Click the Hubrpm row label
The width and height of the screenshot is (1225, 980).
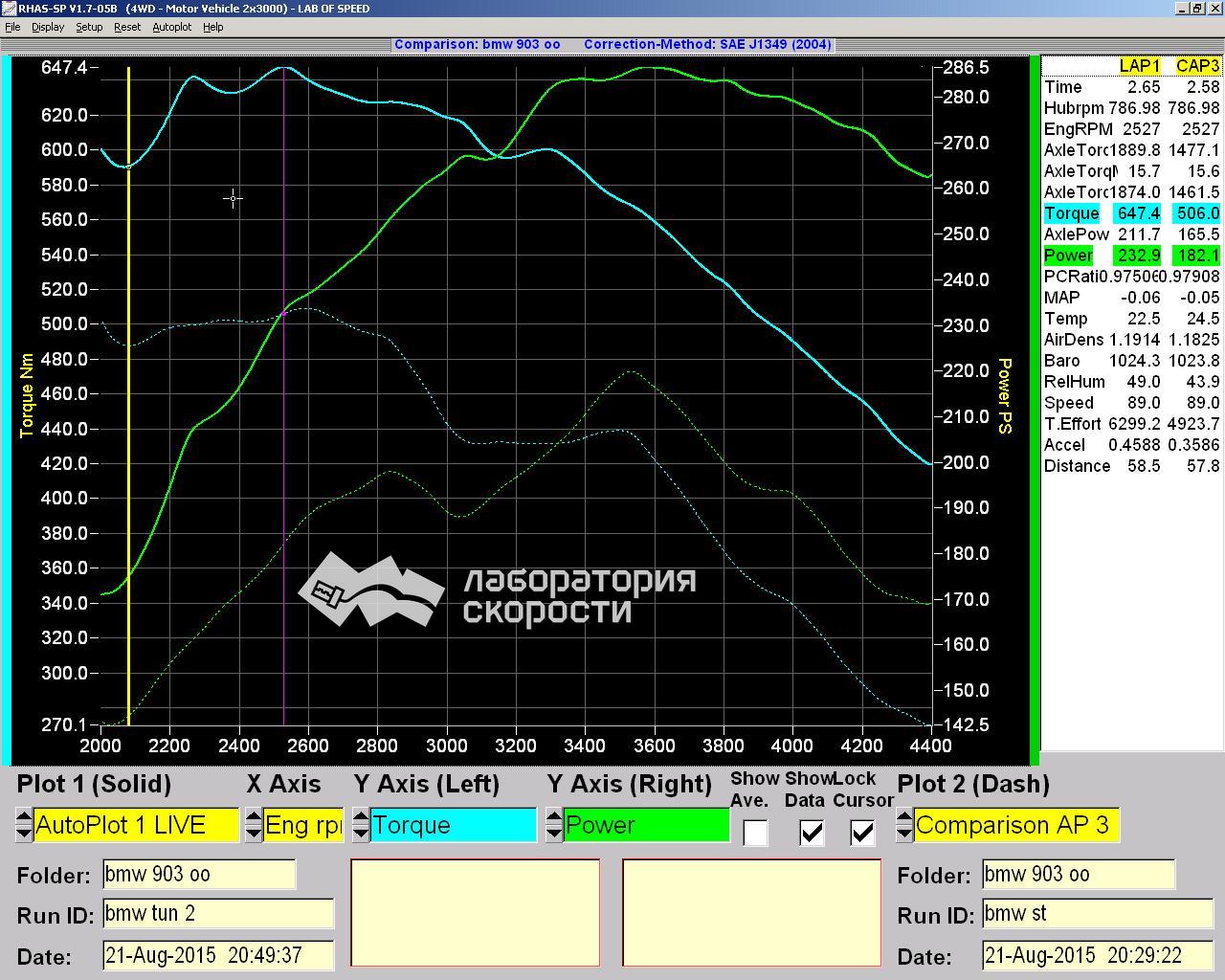tap(1074, 108)
